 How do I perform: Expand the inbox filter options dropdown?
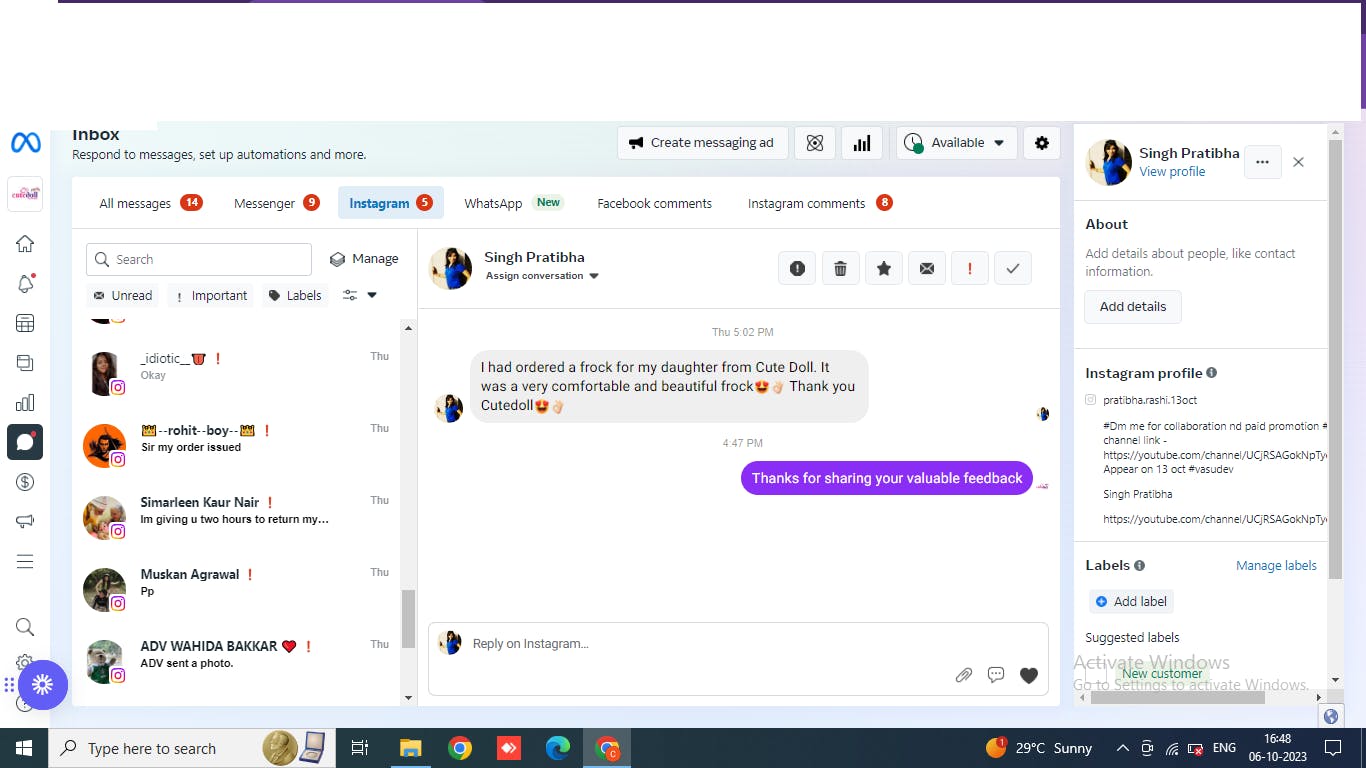[360, 296]
